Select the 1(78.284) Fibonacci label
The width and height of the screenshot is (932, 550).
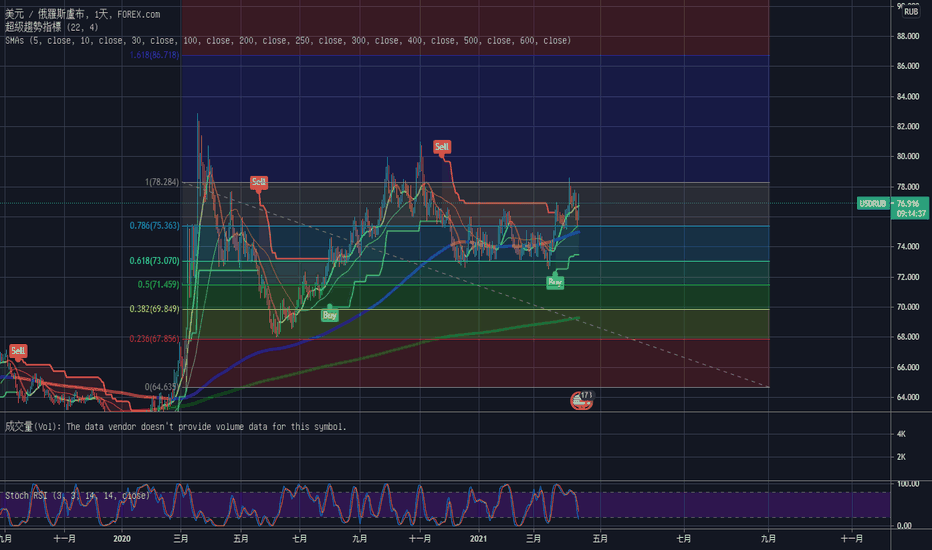coord(162,182)
